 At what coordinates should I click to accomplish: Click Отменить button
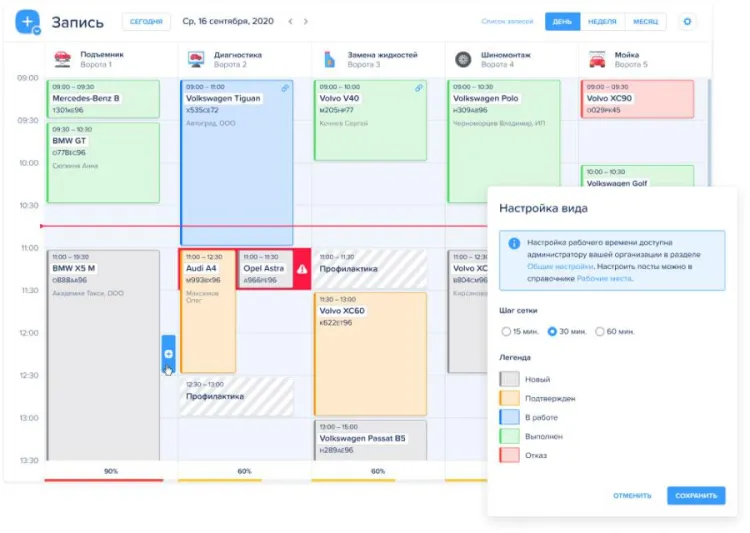coord(632,496)
